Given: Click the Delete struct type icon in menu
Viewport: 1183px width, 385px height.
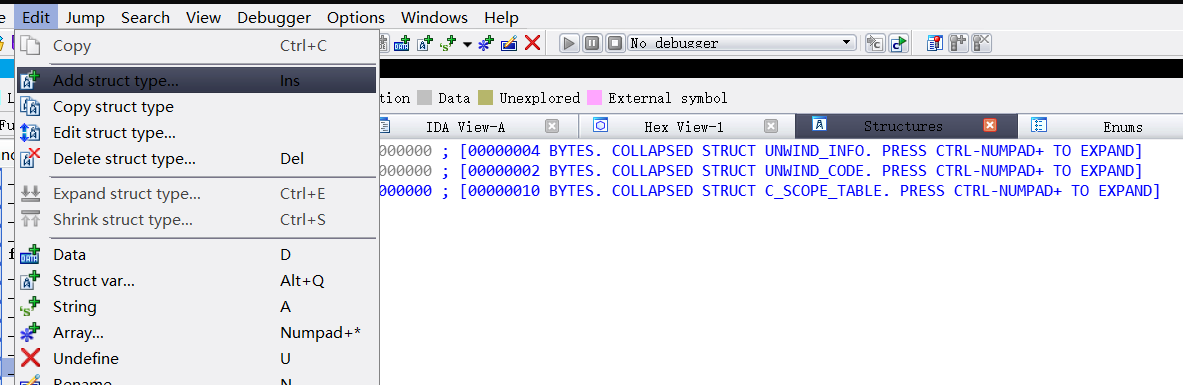Looking at the screenshot, I should (x=30, y=159).
